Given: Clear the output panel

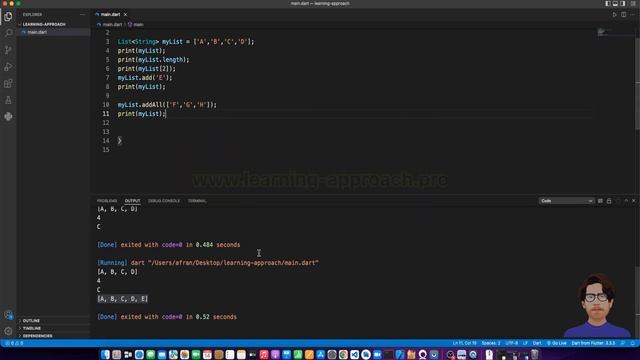Looking at the screenshot, I should 600,201.
